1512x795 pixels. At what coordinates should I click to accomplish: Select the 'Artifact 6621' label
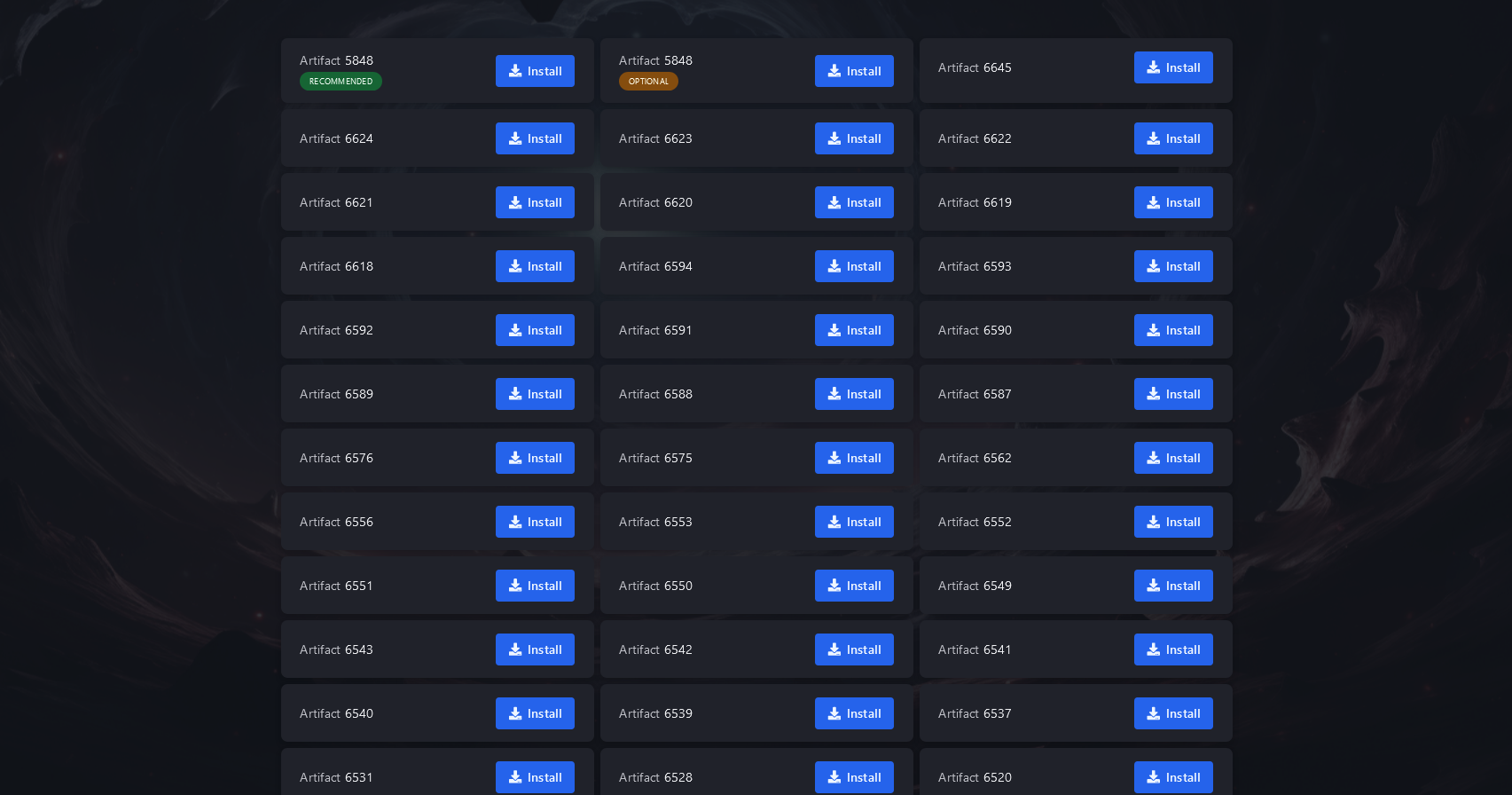(336, 202)
